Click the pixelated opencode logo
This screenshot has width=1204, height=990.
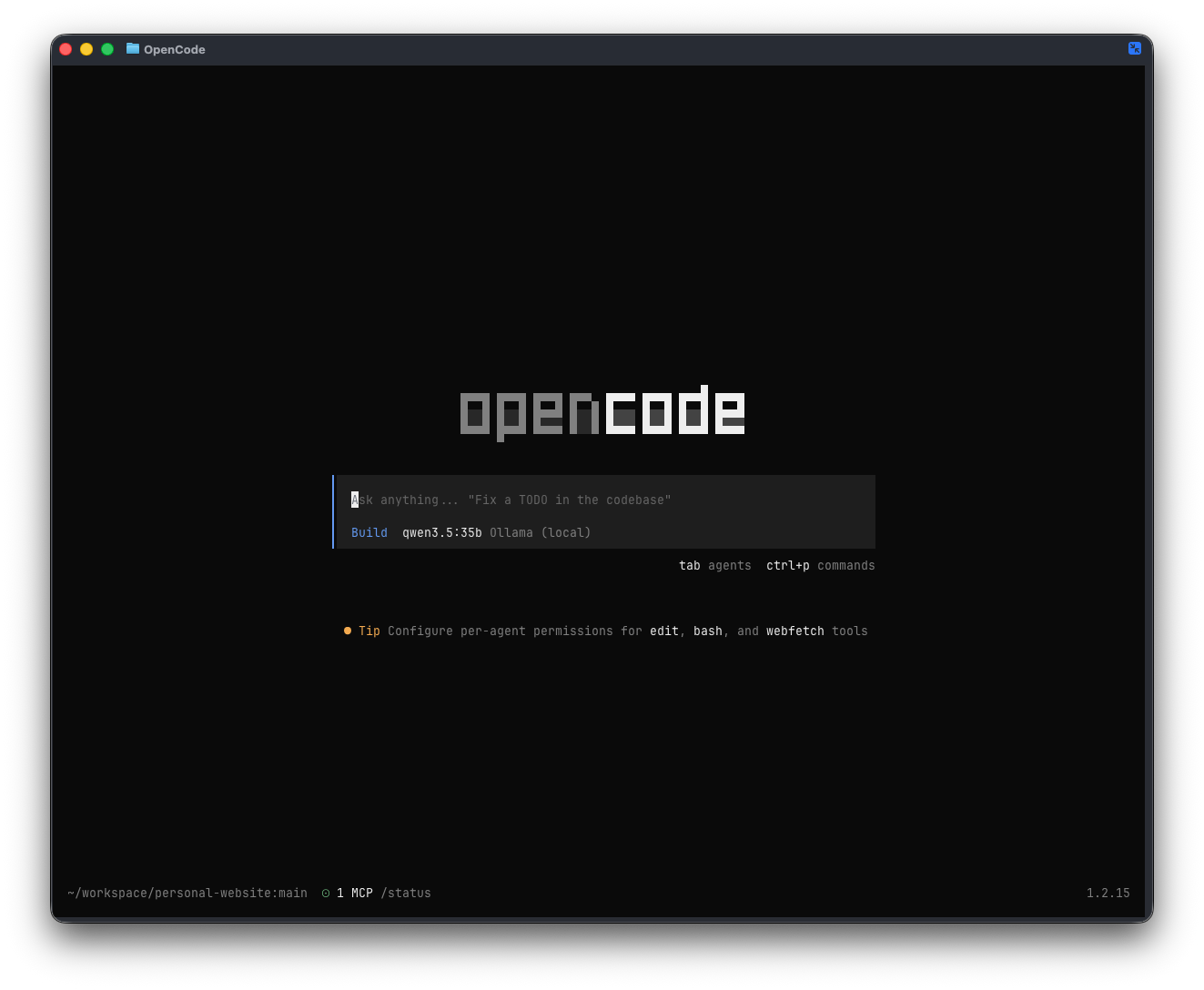point(602,412)
